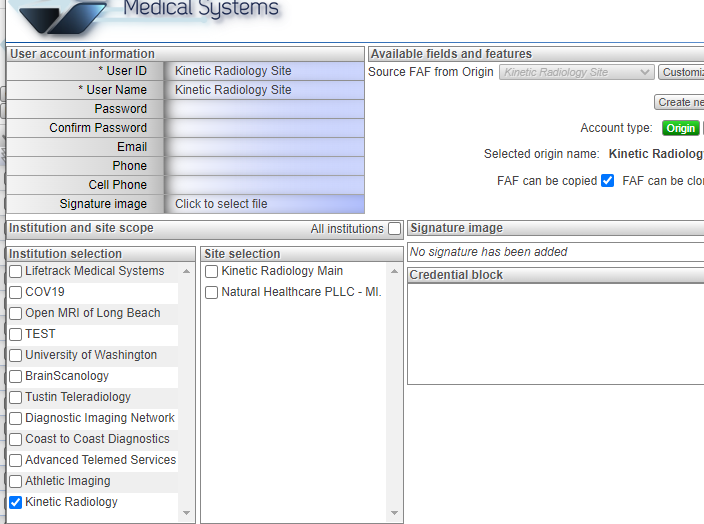This screenshot has height=524, width=704.
Task: Click the User Name field
Action: coord(264,90)
